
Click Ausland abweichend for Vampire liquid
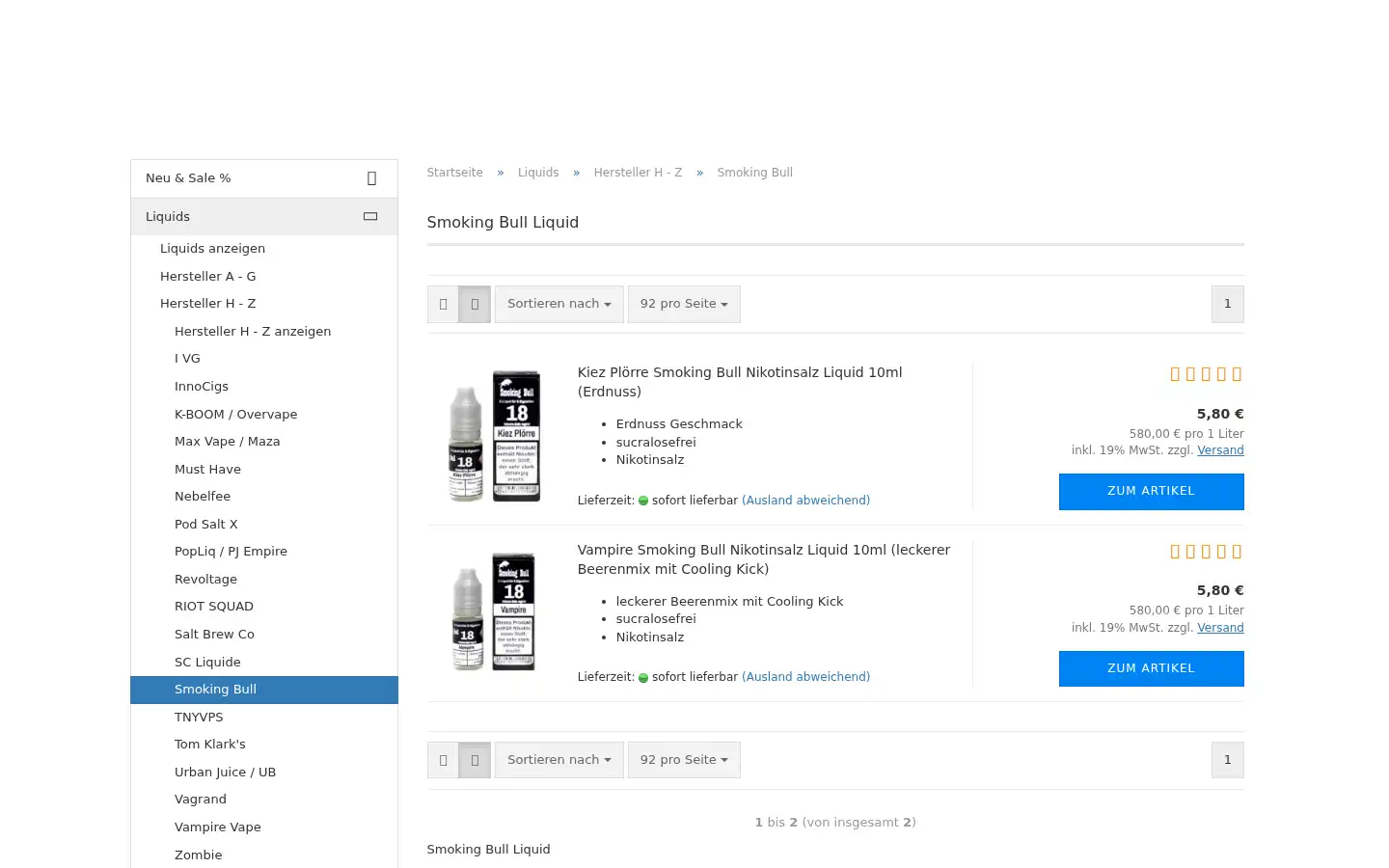pyautogui.click(x=805, y=677)
